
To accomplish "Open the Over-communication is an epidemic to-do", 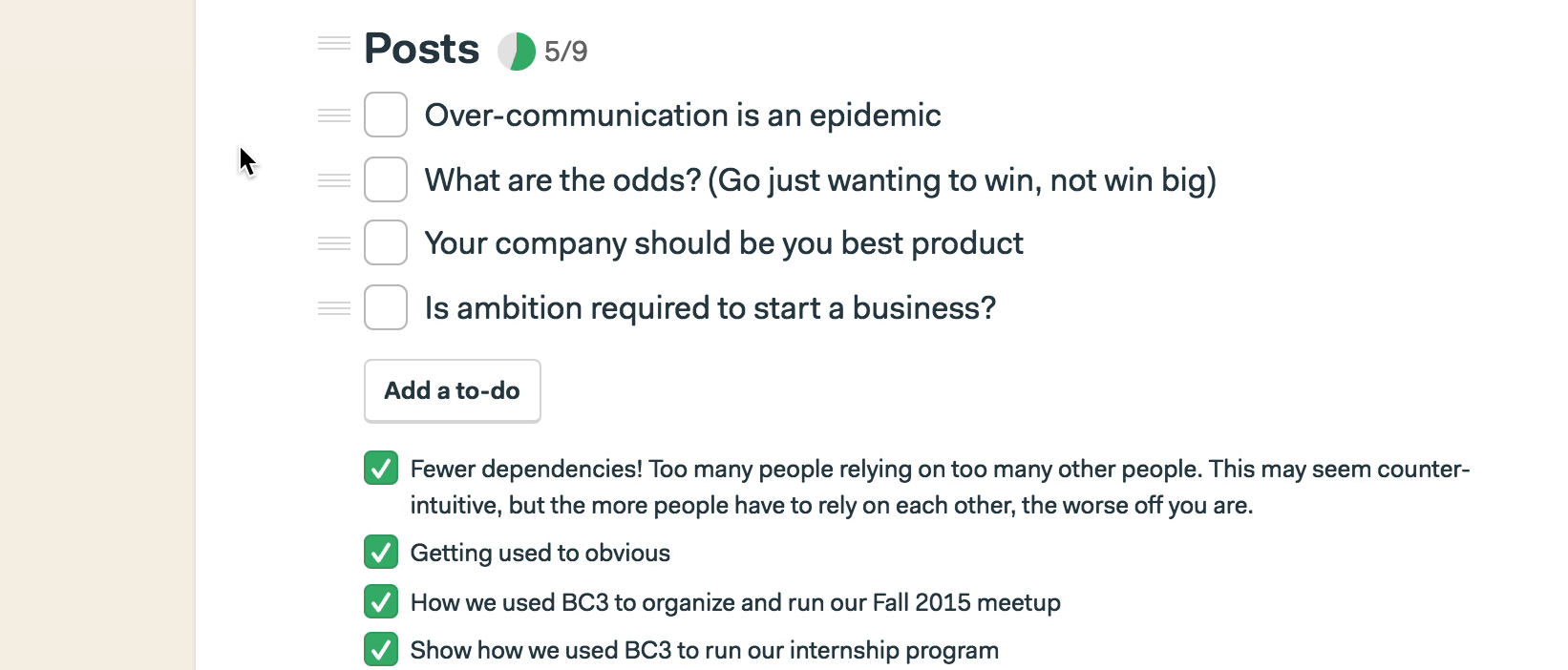I will click(683, 115).
